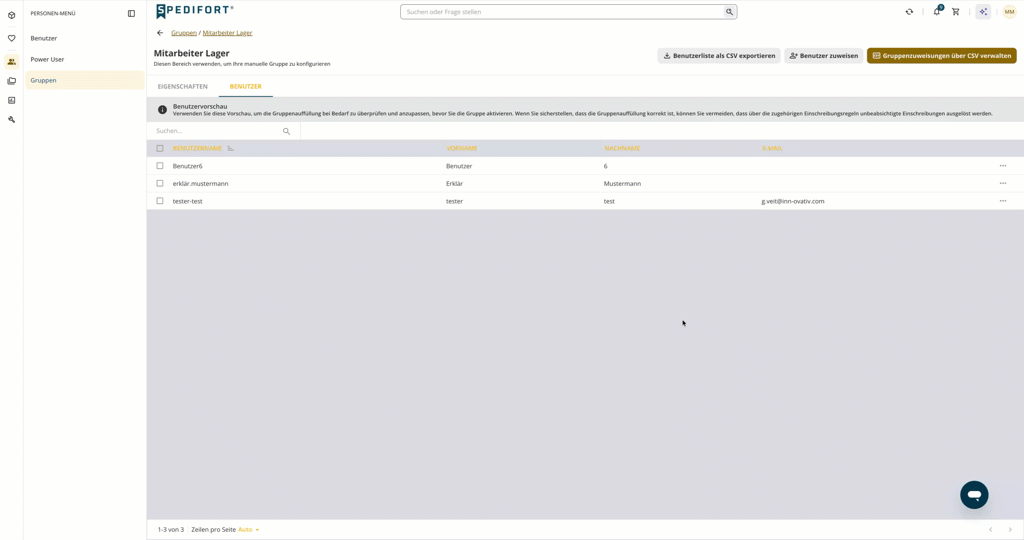This screenshot has width=1024, height=540.
Task: Click the AI sparkle assistant icon
Action: coord(983,12)
